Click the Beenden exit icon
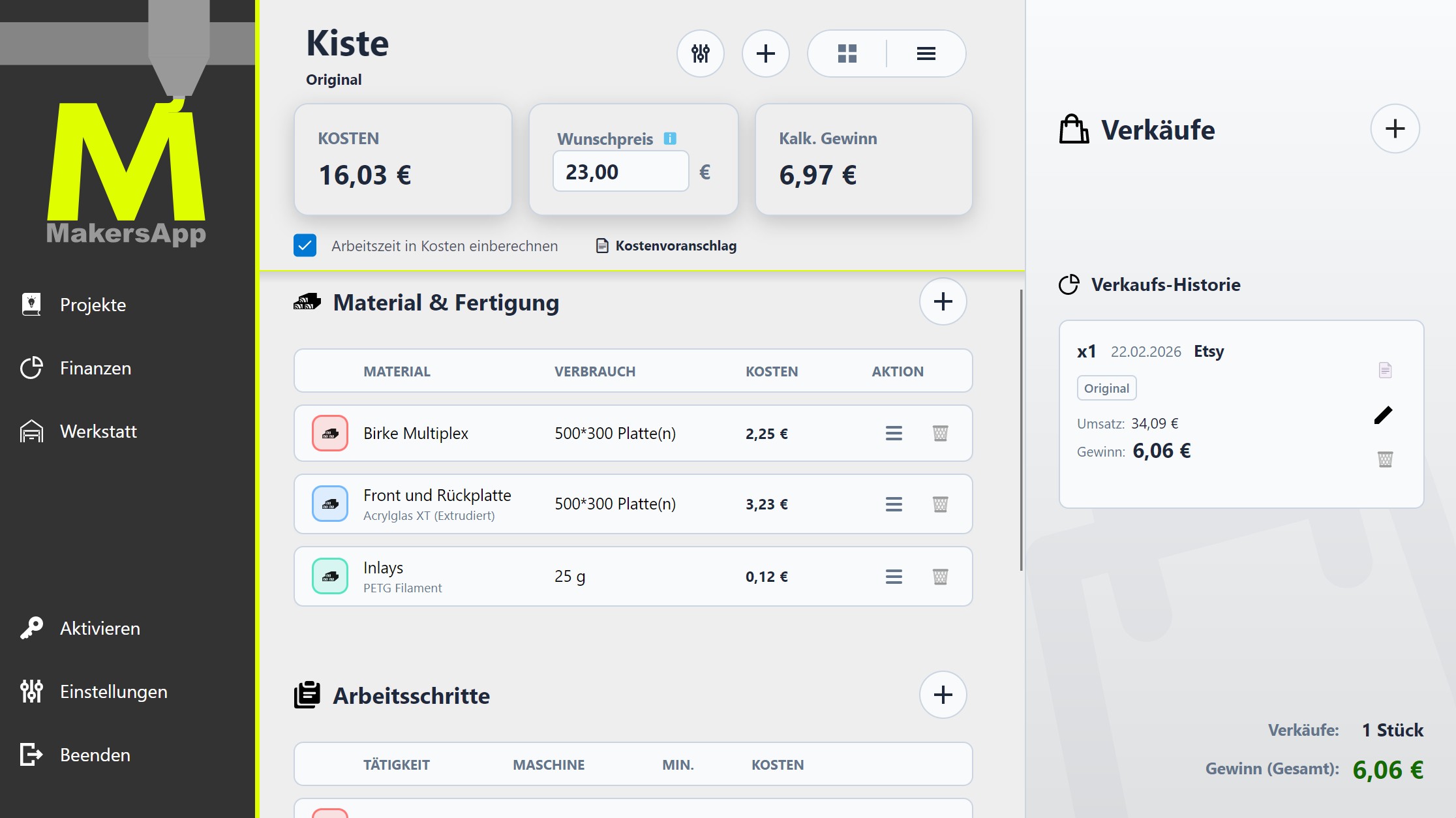 [x=31, y=755]
